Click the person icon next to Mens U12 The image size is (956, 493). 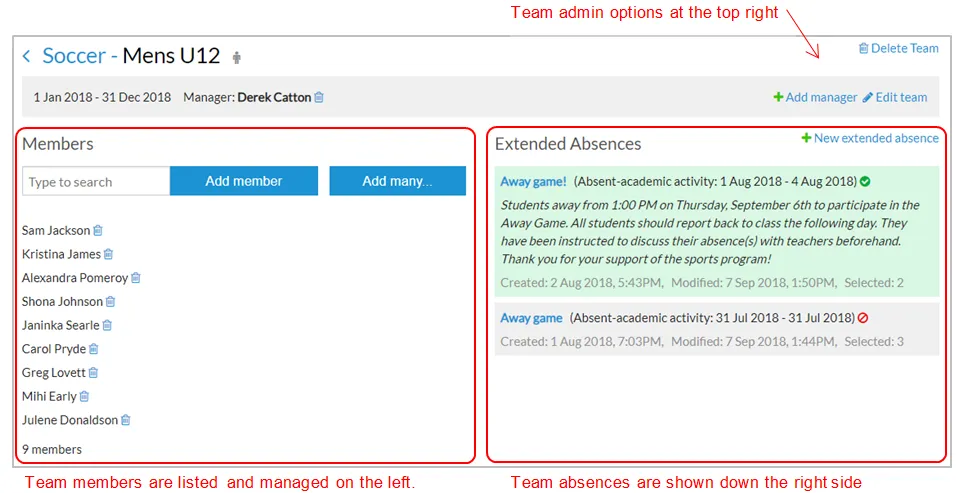pyautogui.click(x=237, y=58)
